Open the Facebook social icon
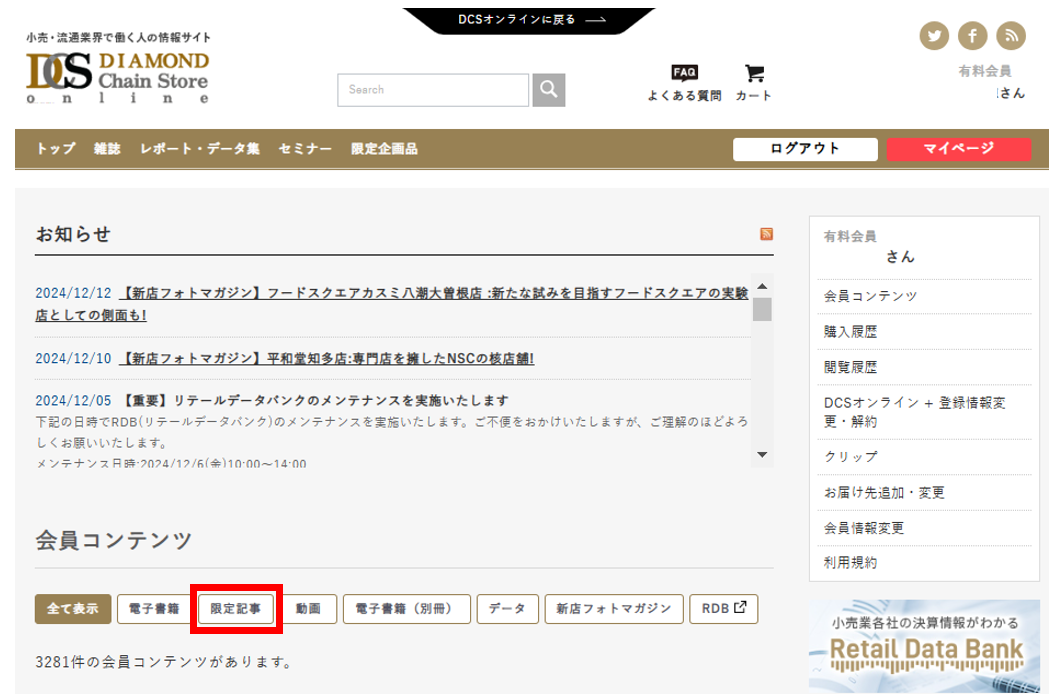Screen dimensions: 1056x697 [972, 36]
